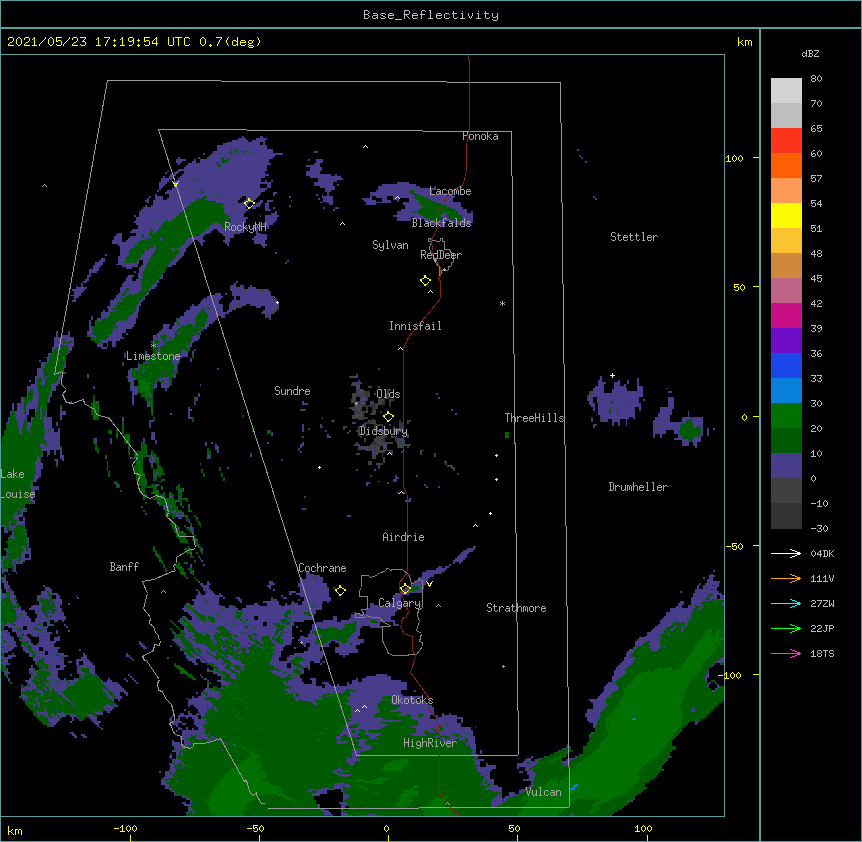Select the orange 111V arrow legend icon

pyautogui.click(x=786, y=578)
